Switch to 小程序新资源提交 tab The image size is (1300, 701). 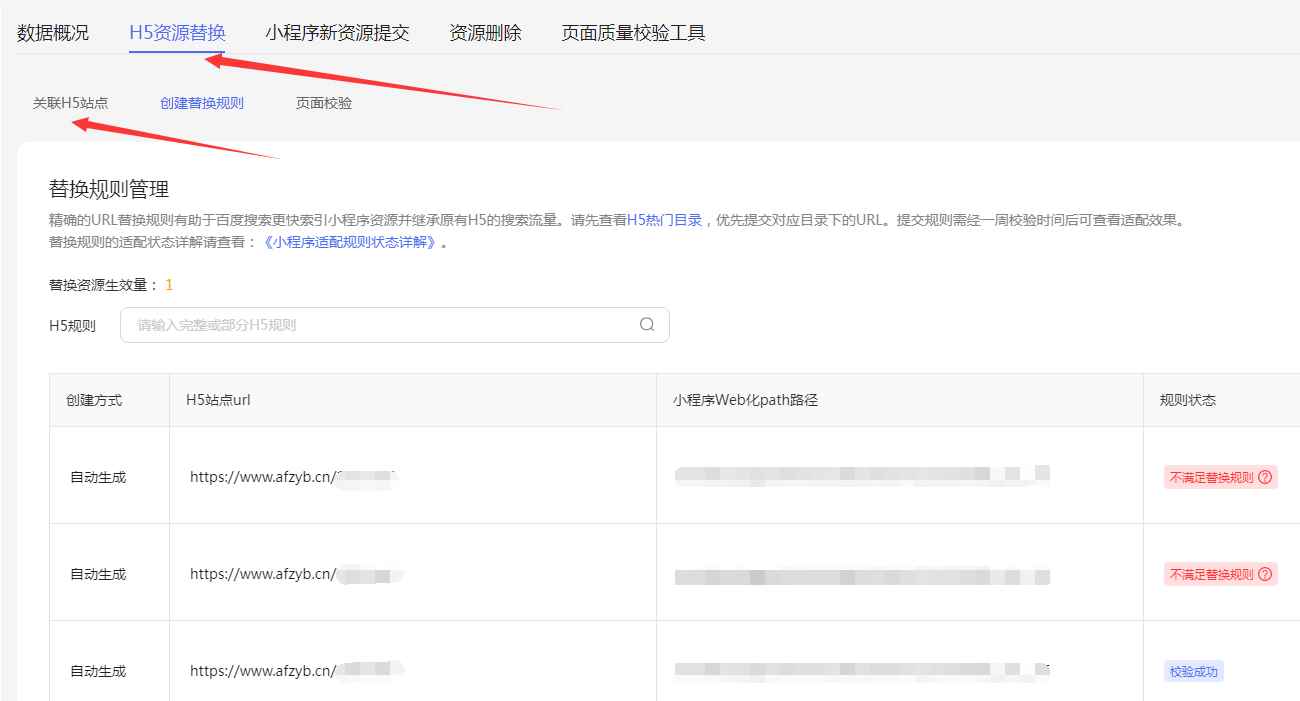coord(337,33)
